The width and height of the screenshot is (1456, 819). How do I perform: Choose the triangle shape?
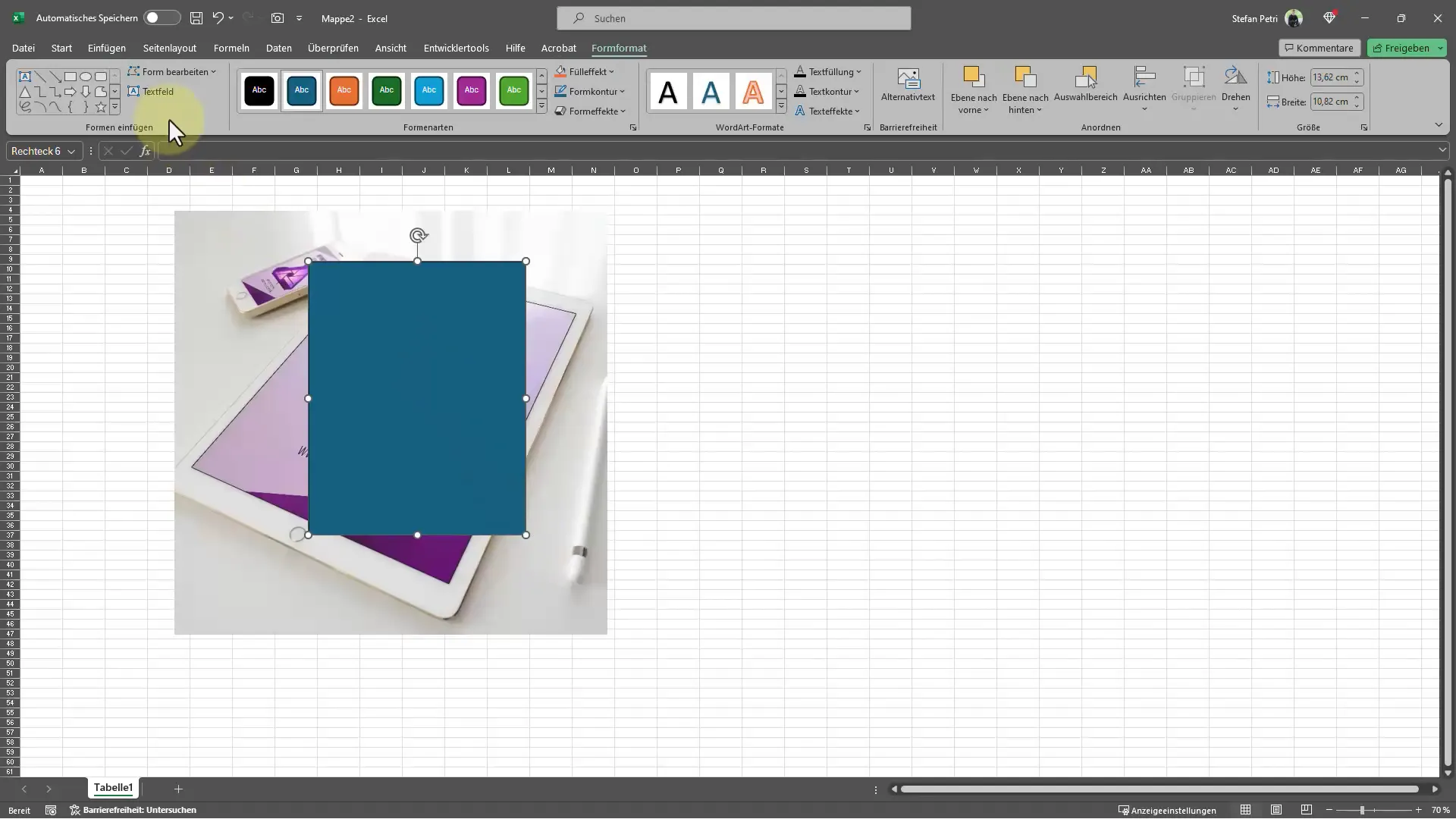click(x=25, y=92)
